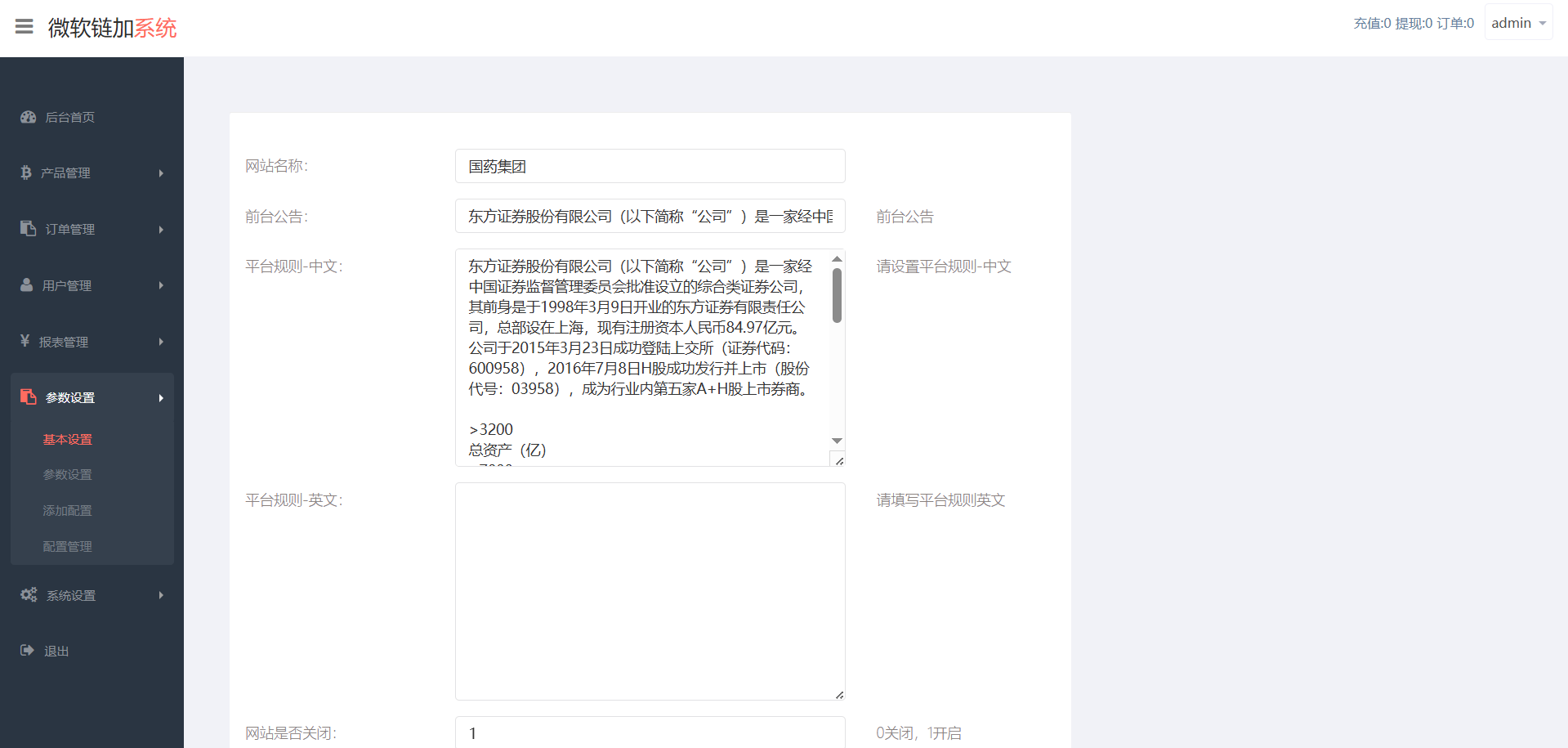The image size is (1568, 748).
Task: Click the gears icon for 系统设置
Action: (29, 595)
